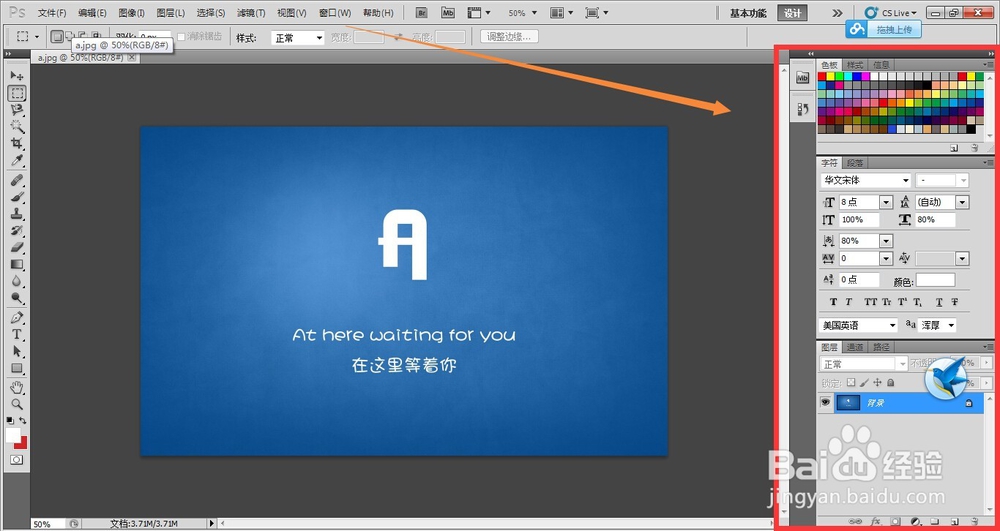Create a new layer
Viewport: 1000px width, 531px height.
955,521
